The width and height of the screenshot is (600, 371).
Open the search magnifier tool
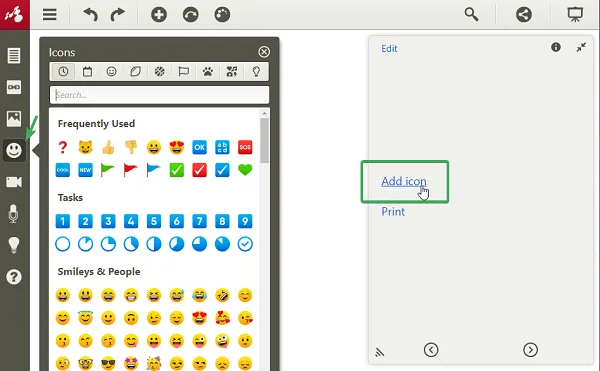pyautogui.click(x=471, y=15)
